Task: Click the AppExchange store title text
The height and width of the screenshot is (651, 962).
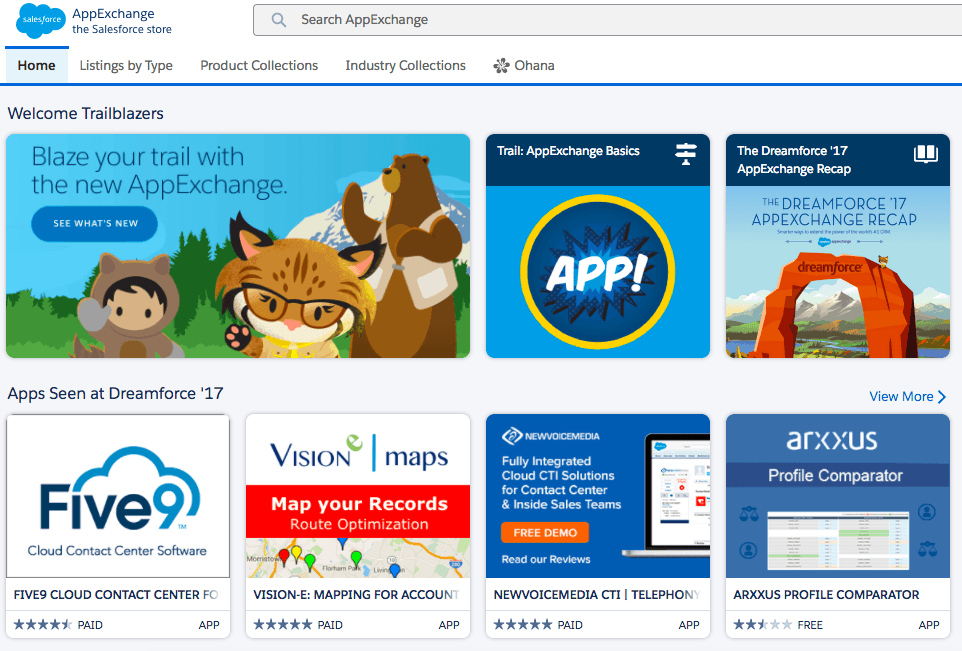Action: tap(121, 21)
